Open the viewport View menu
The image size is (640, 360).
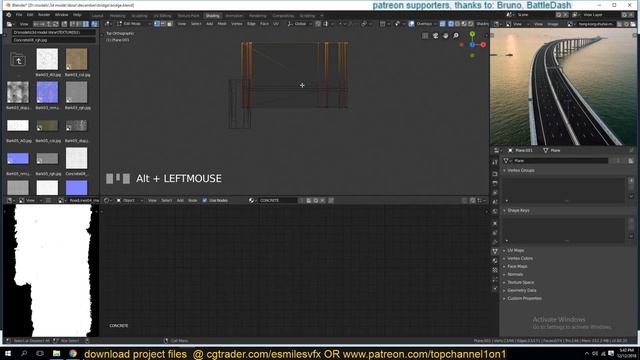point(182,24)
